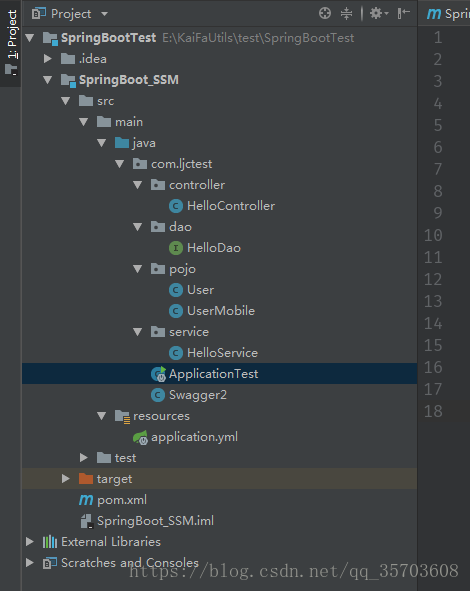Screen dimensions: 470x591
Task: Click the SpringBoot_SSM.iml file icon
Action: pos(86,521)
